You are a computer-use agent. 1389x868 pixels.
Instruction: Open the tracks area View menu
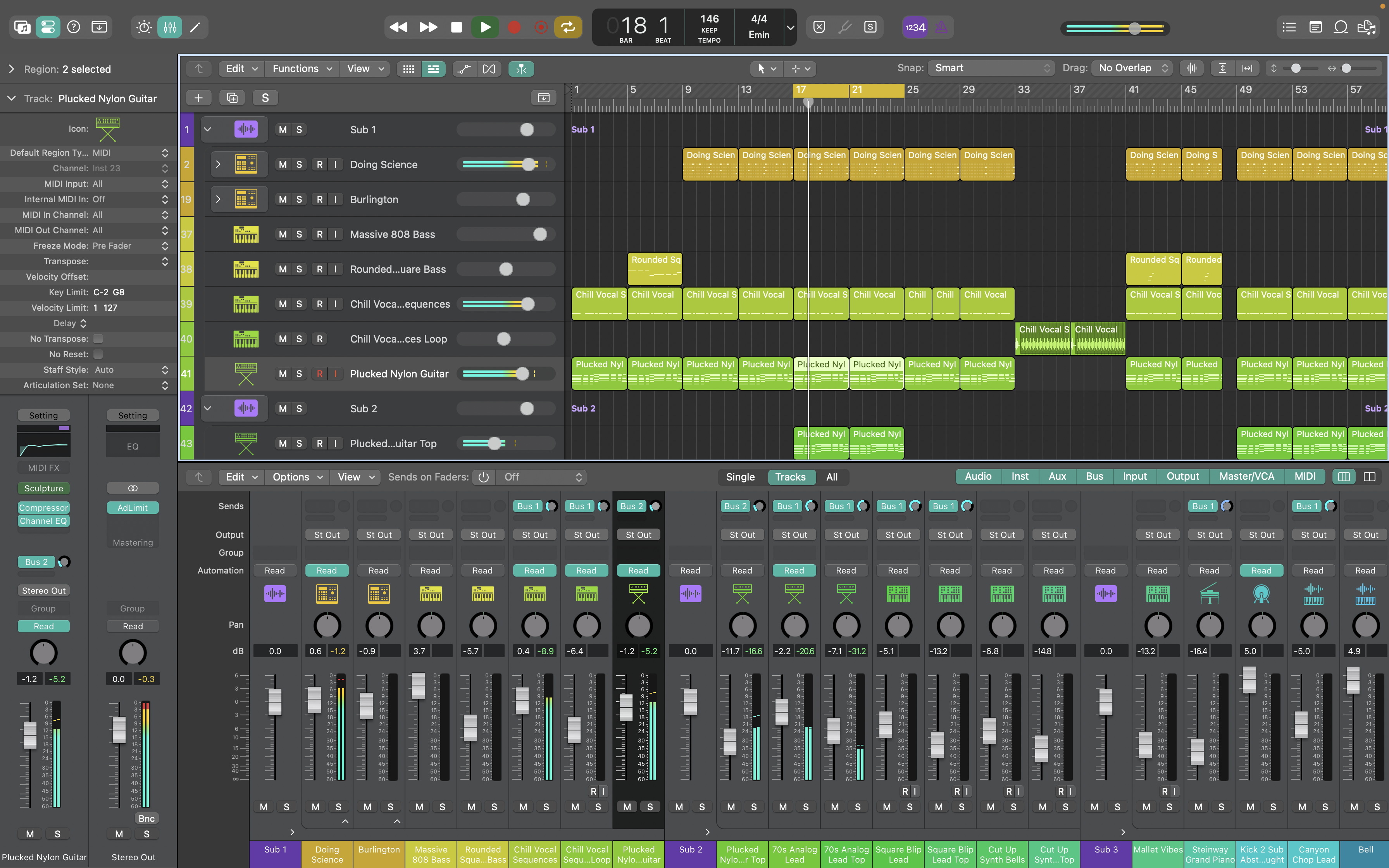[x=365, y=69]
